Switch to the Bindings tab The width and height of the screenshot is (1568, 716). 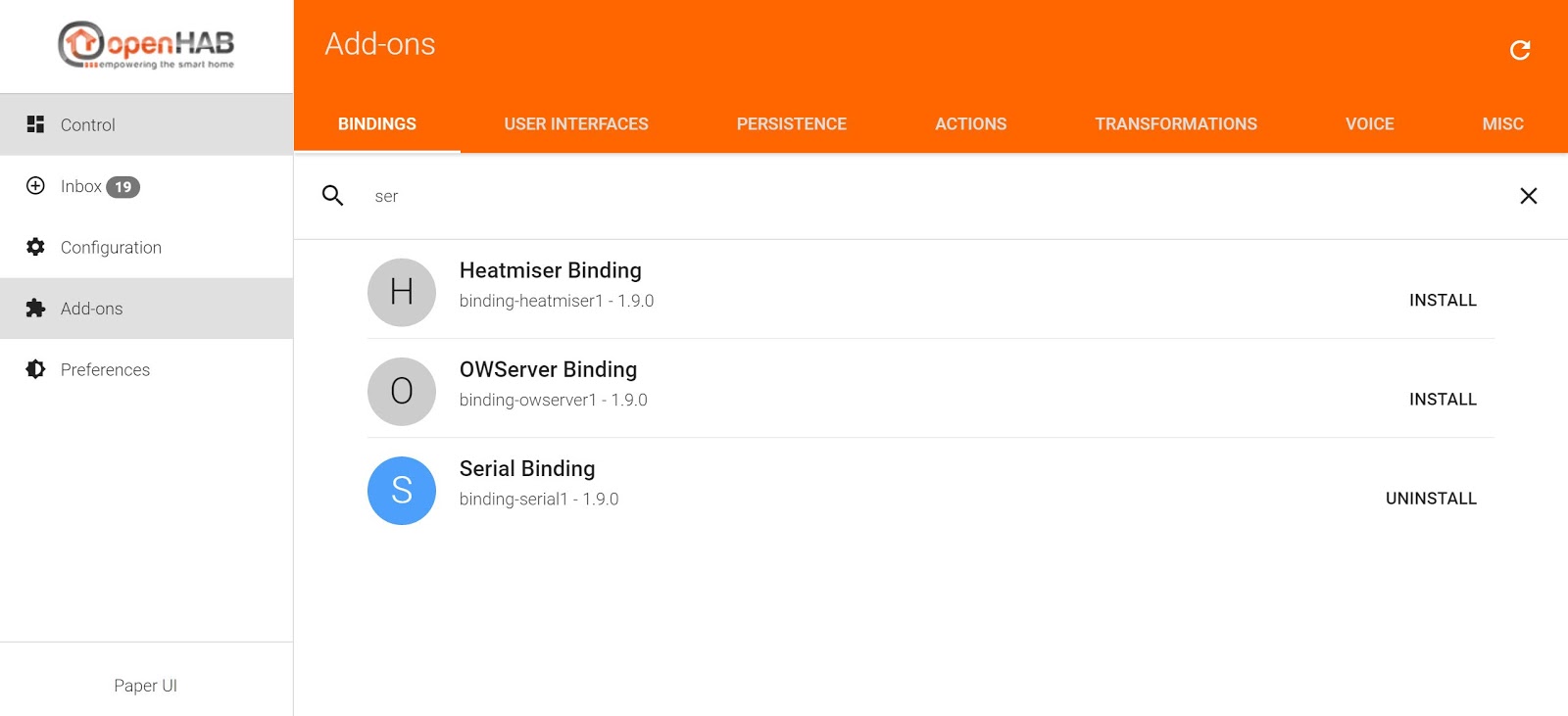pyautogui.click(x=377, y=124)
